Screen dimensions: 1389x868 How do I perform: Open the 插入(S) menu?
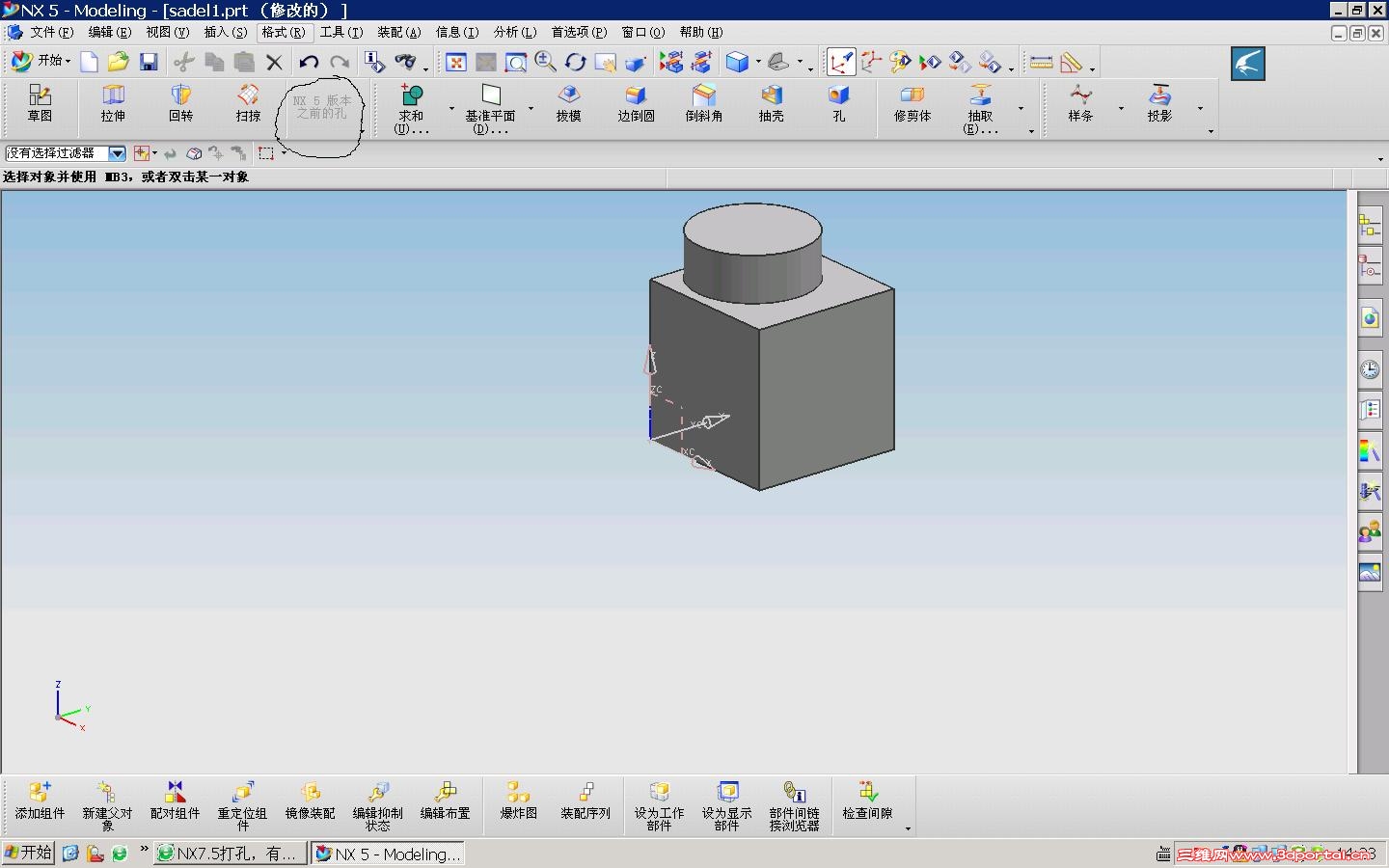(x=226, y=32)
